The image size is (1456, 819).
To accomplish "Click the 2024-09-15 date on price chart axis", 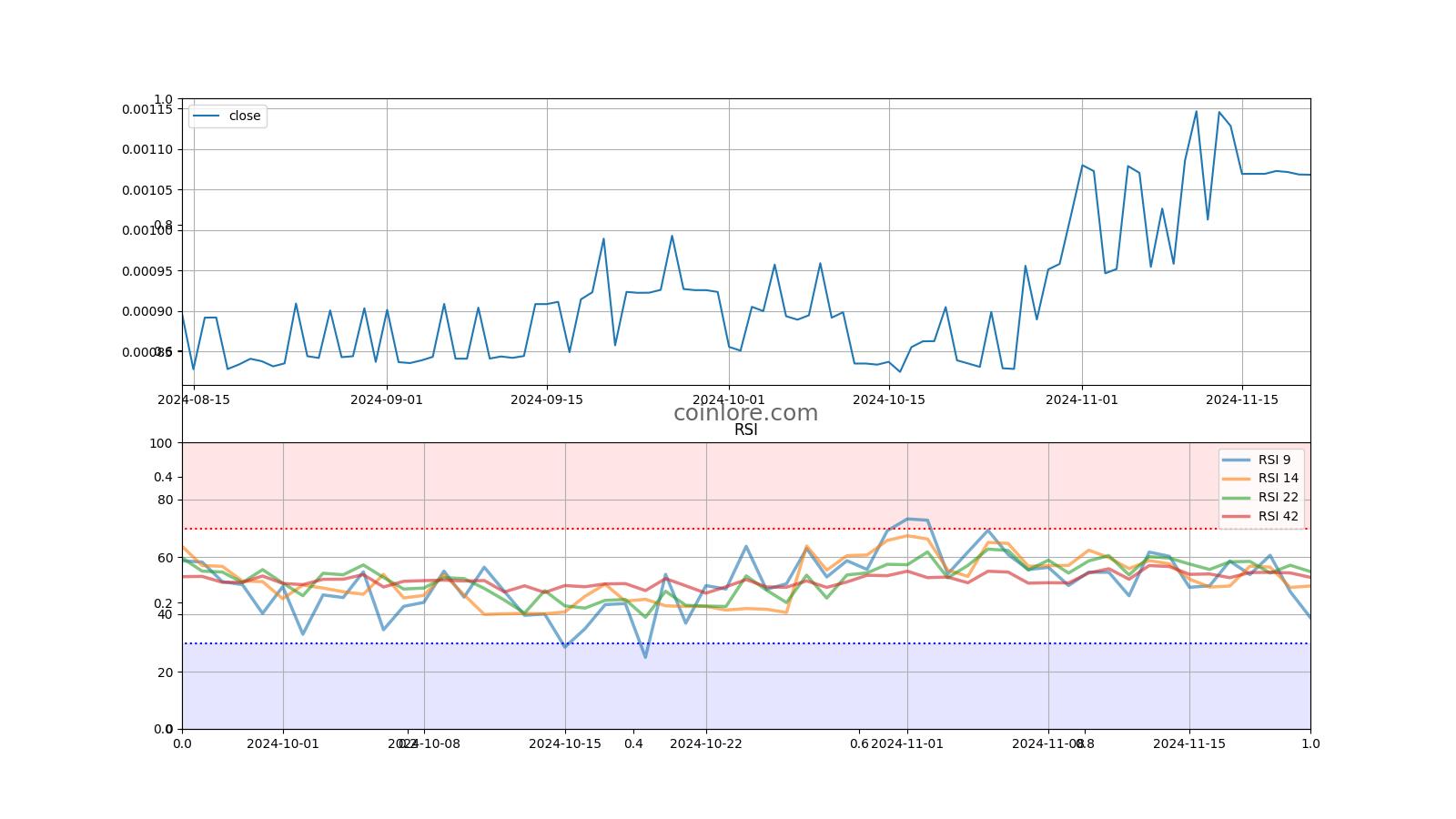I will [x=547, y=399].
